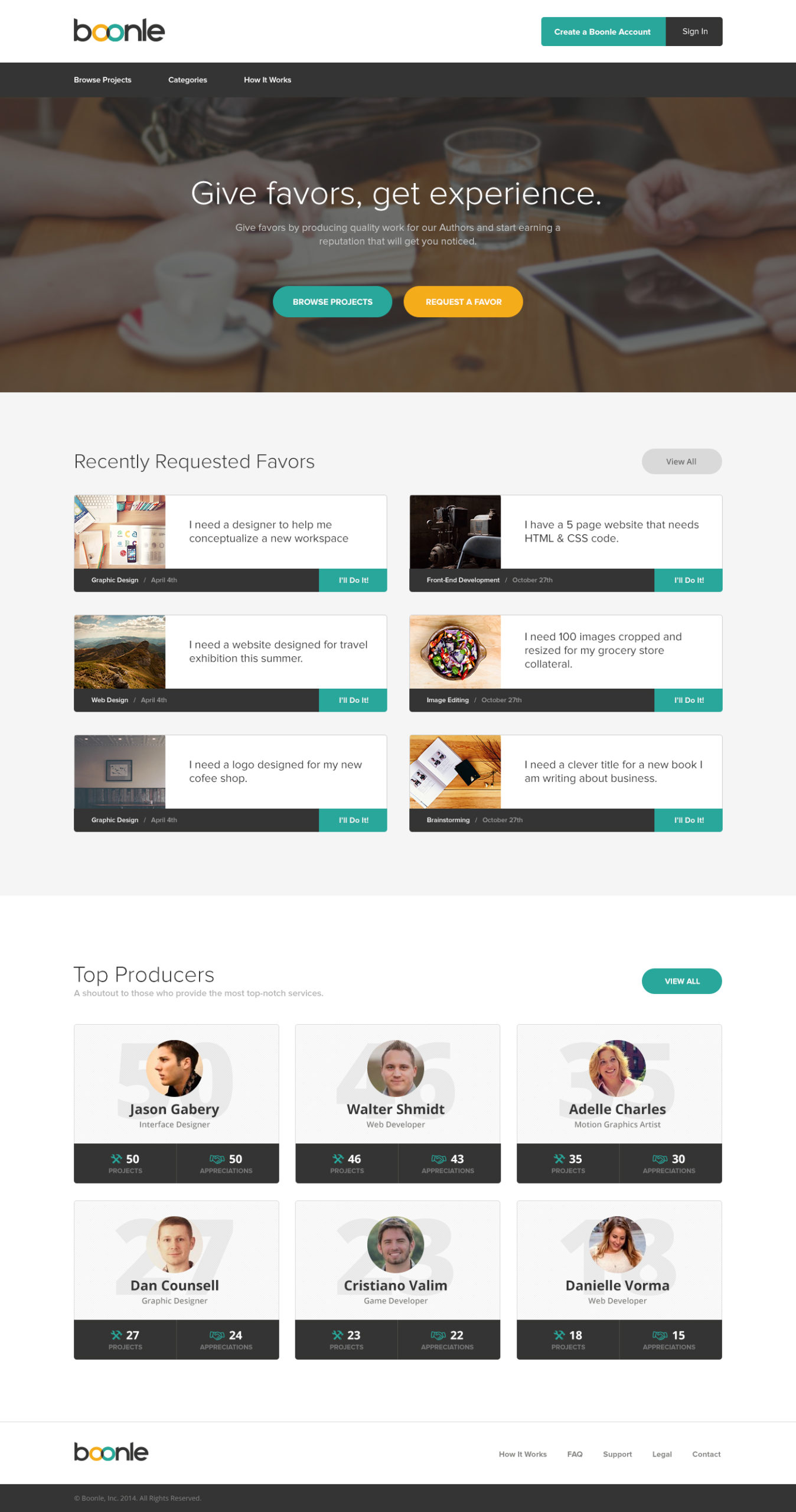
Task: Go to Browse Projects in the nav bar
Action: (102, 80)
